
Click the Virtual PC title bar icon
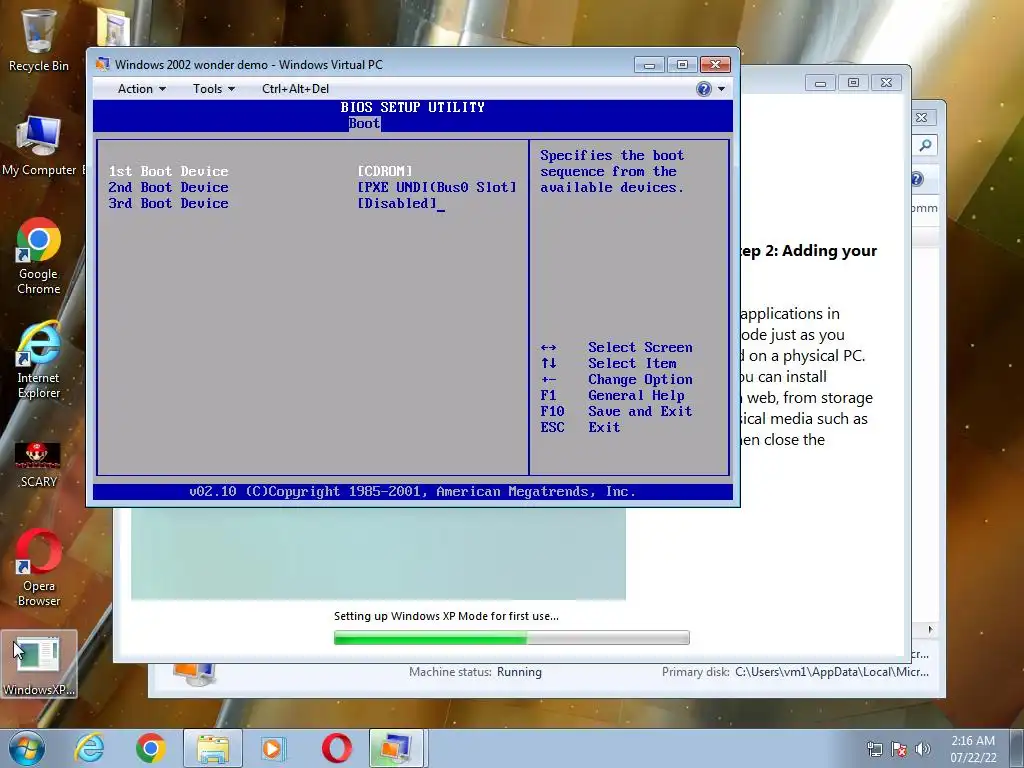point(103,64)
